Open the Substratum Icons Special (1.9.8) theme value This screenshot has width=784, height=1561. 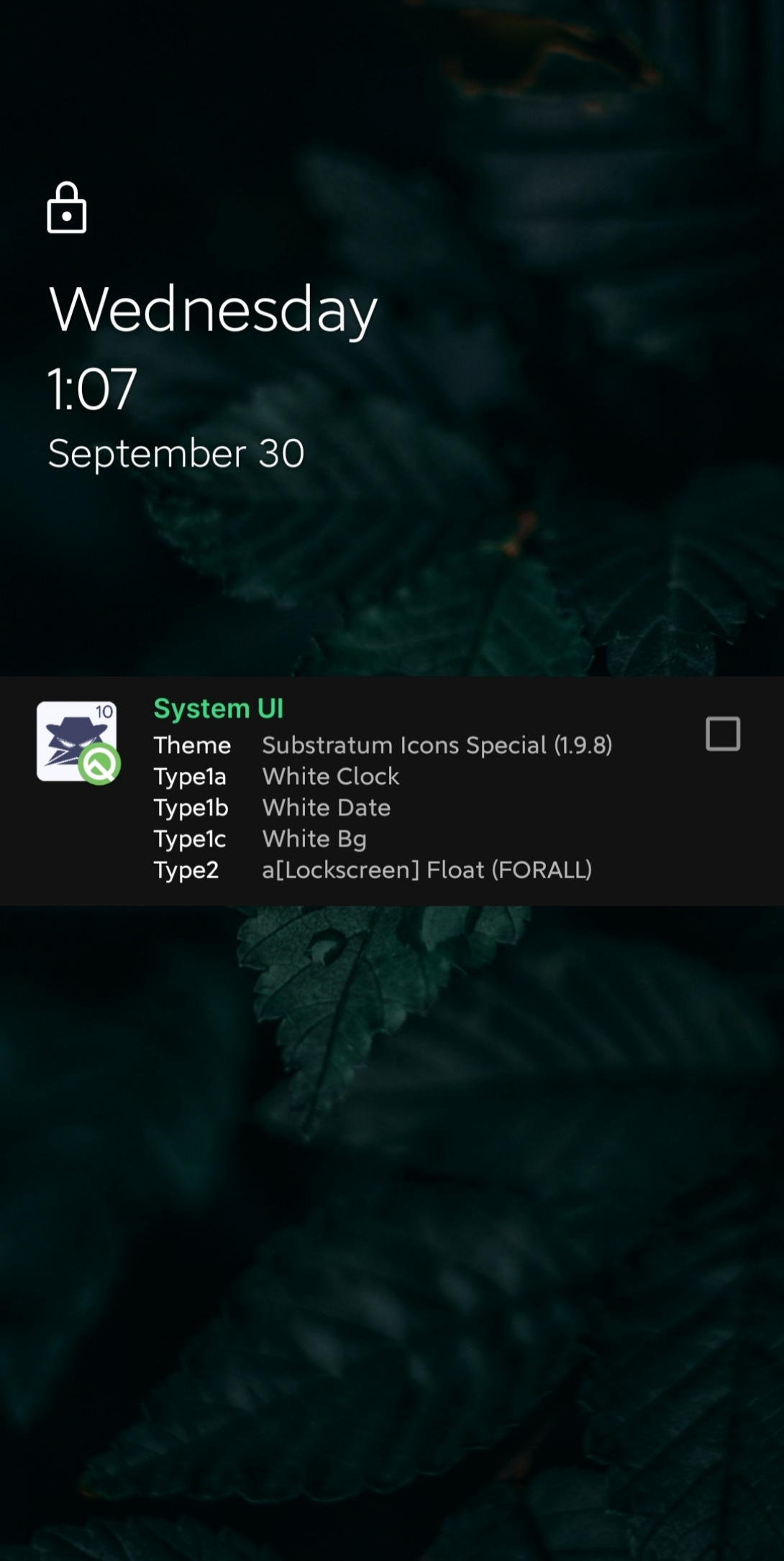437,745
